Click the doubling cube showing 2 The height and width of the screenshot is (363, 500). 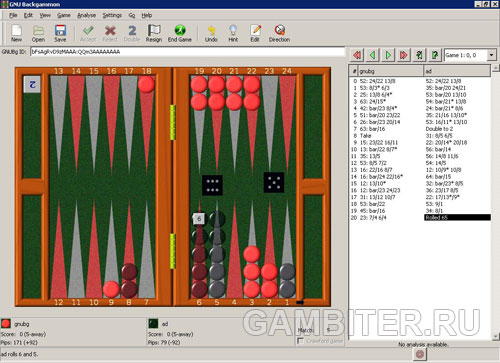tap(32, 84)
